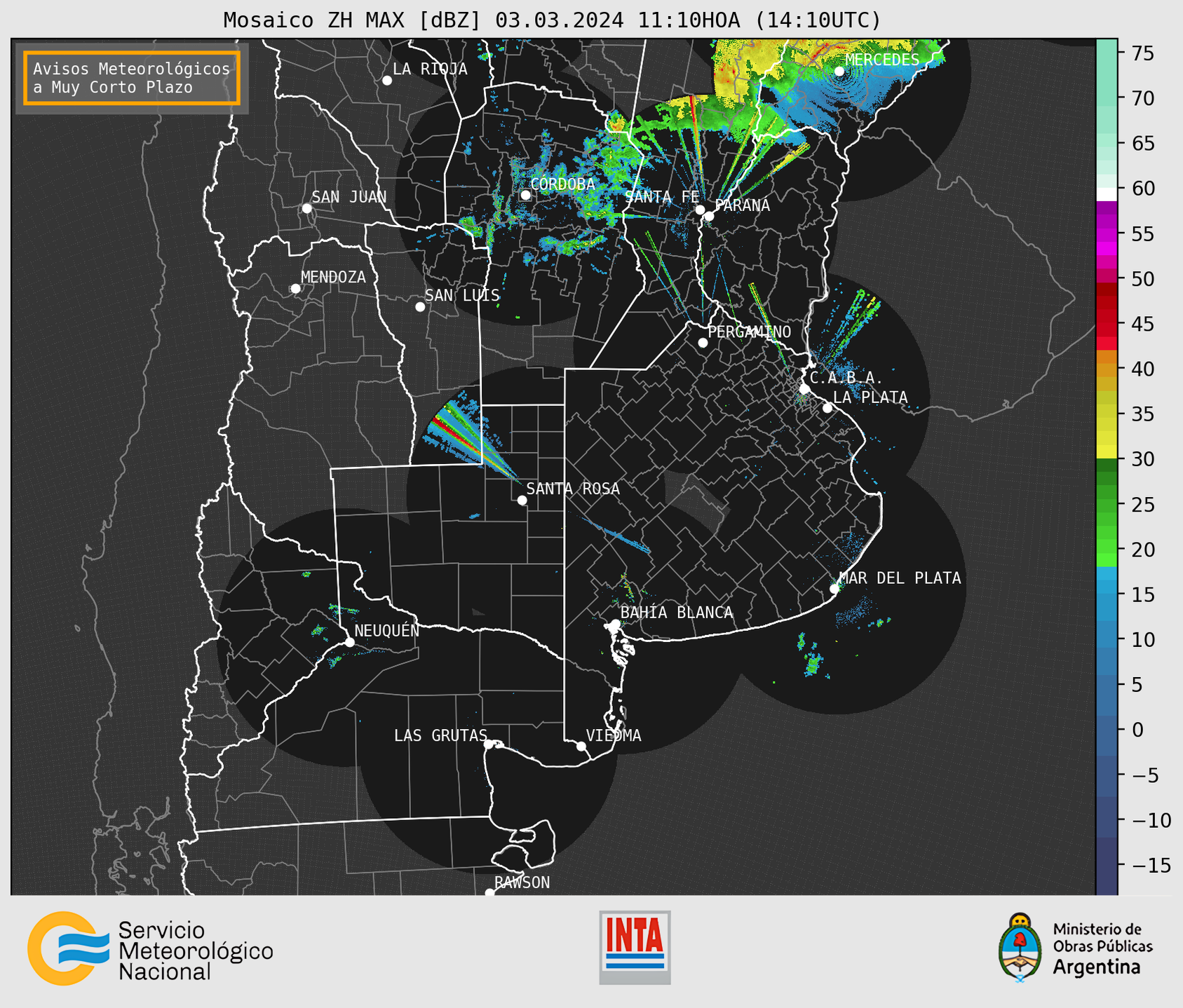Screen dimensions: 1183x1008
Task: Click the LA RIOJA map label
Action: [x=430, y=69]
